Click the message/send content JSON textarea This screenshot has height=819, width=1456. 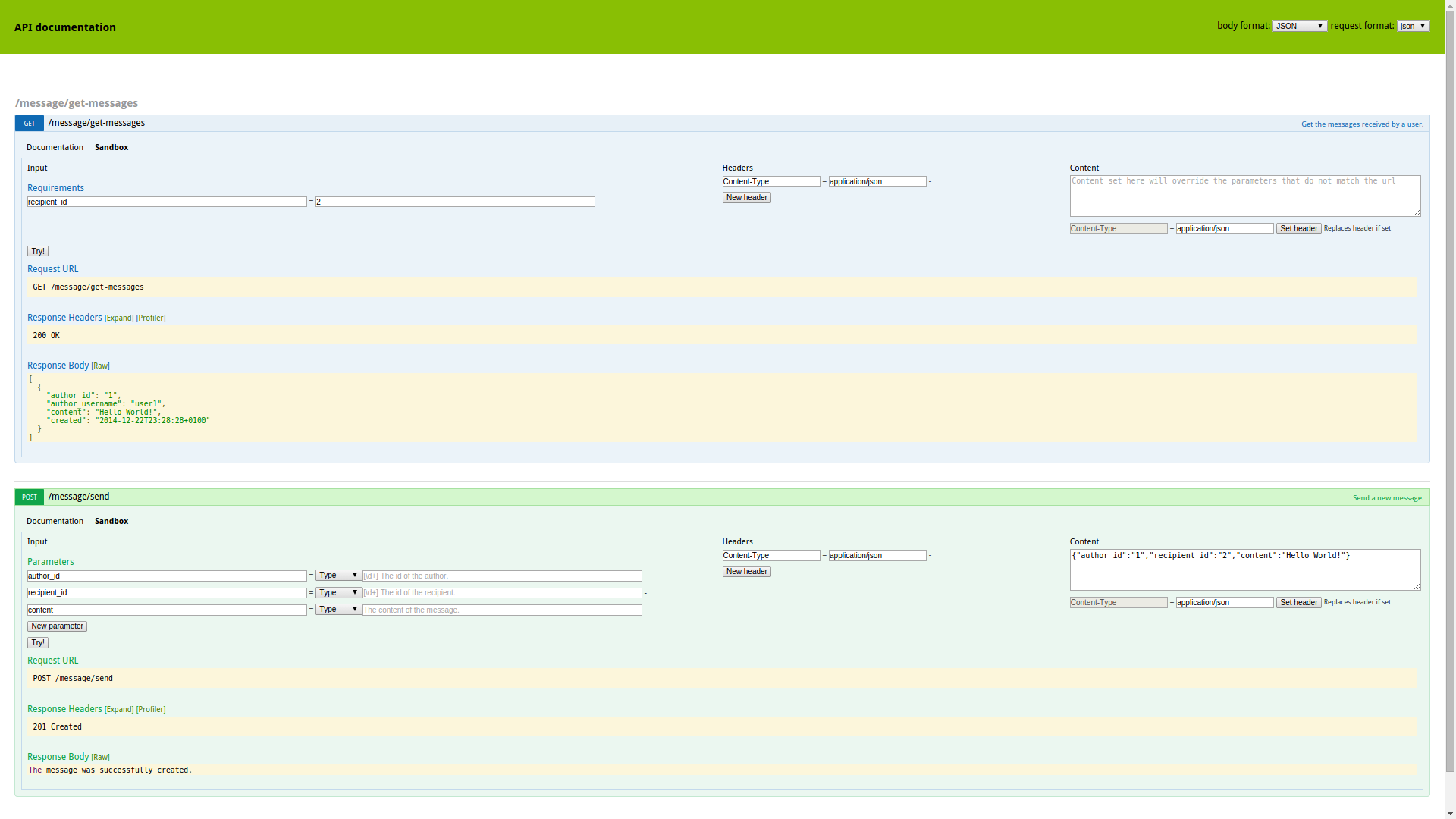[1244, 570]
